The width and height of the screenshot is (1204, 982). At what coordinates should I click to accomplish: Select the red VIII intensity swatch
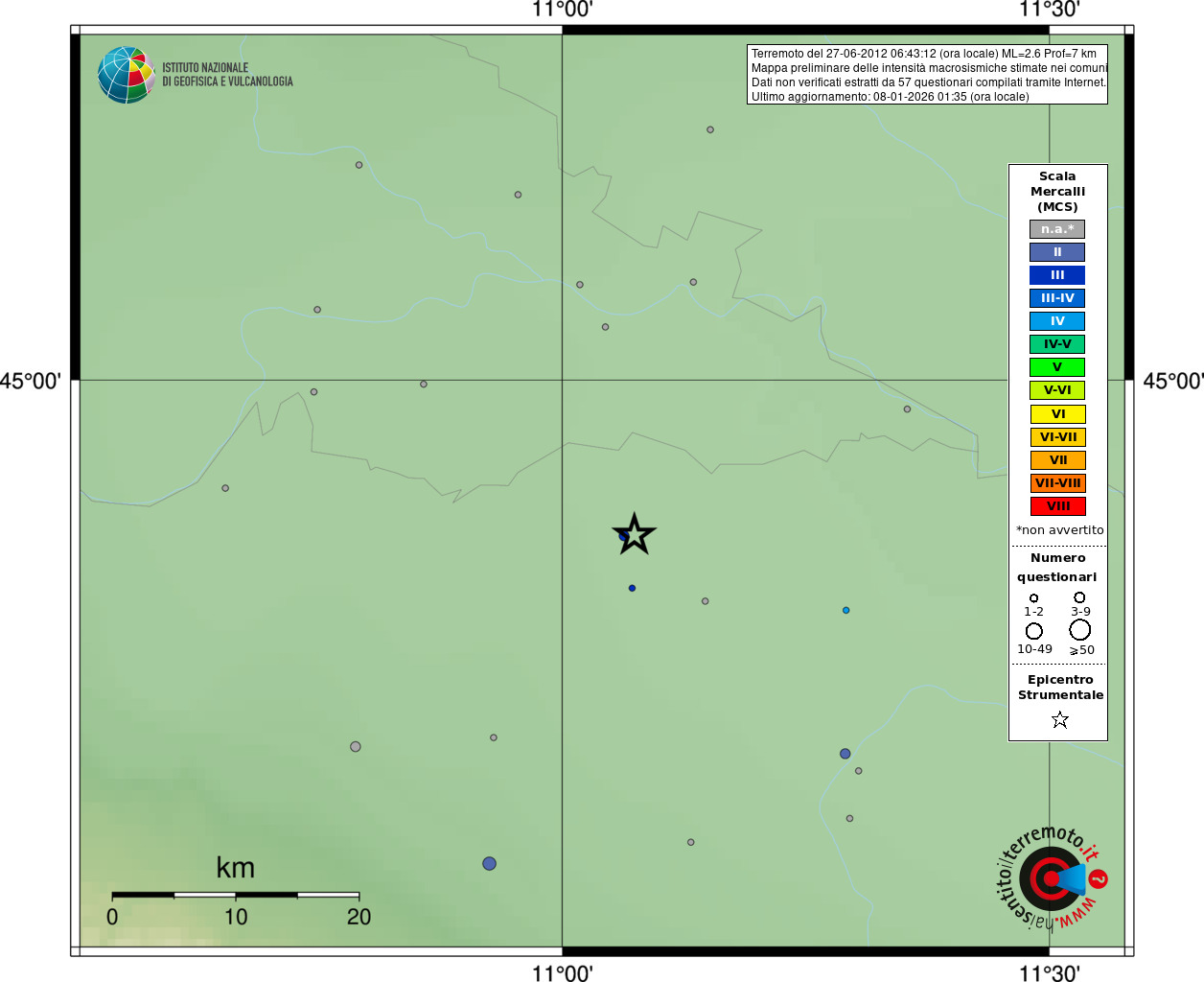point(1057,506)
